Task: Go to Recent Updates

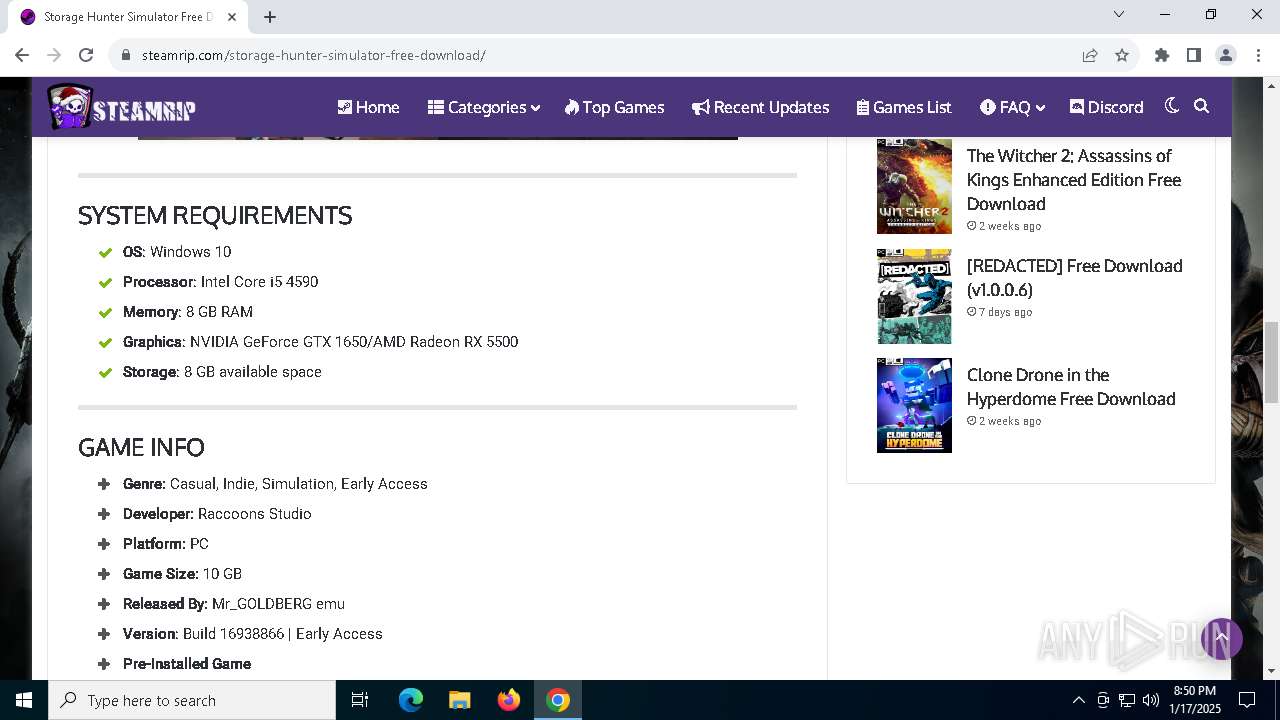Action: [x=760, y=107]
